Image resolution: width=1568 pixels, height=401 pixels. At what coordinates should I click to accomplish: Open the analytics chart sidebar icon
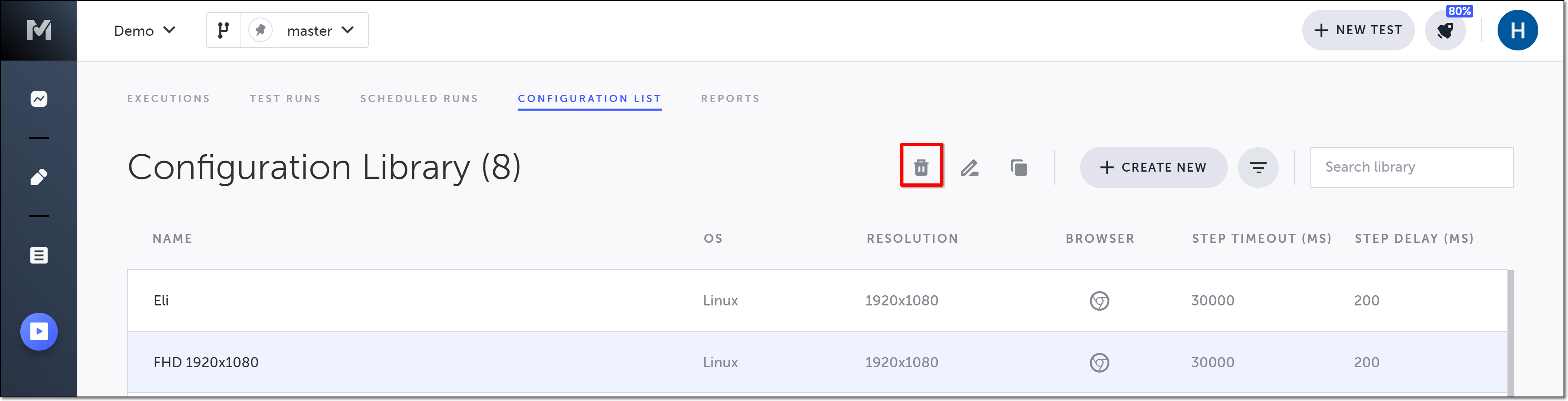click(x=39, y=98)
